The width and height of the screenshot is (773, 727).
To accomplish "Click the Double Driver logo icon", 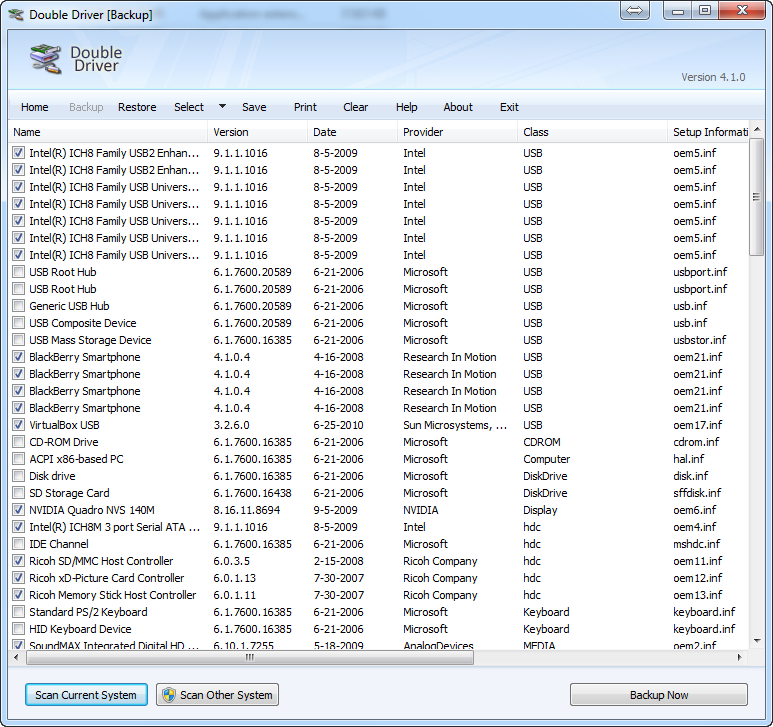I will [45, 59].
